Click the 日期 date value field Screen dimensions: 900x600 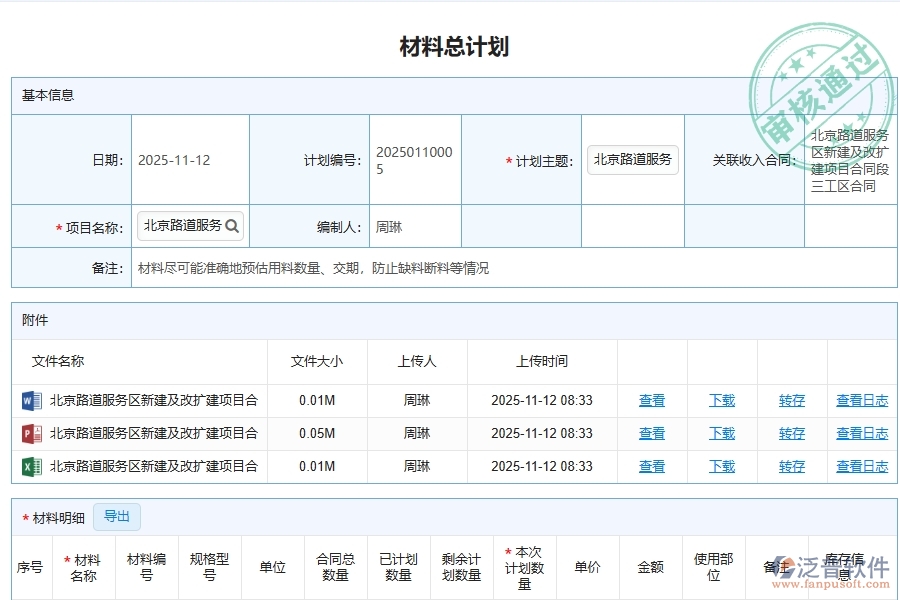pyautogui.click(x=190, y=159)
